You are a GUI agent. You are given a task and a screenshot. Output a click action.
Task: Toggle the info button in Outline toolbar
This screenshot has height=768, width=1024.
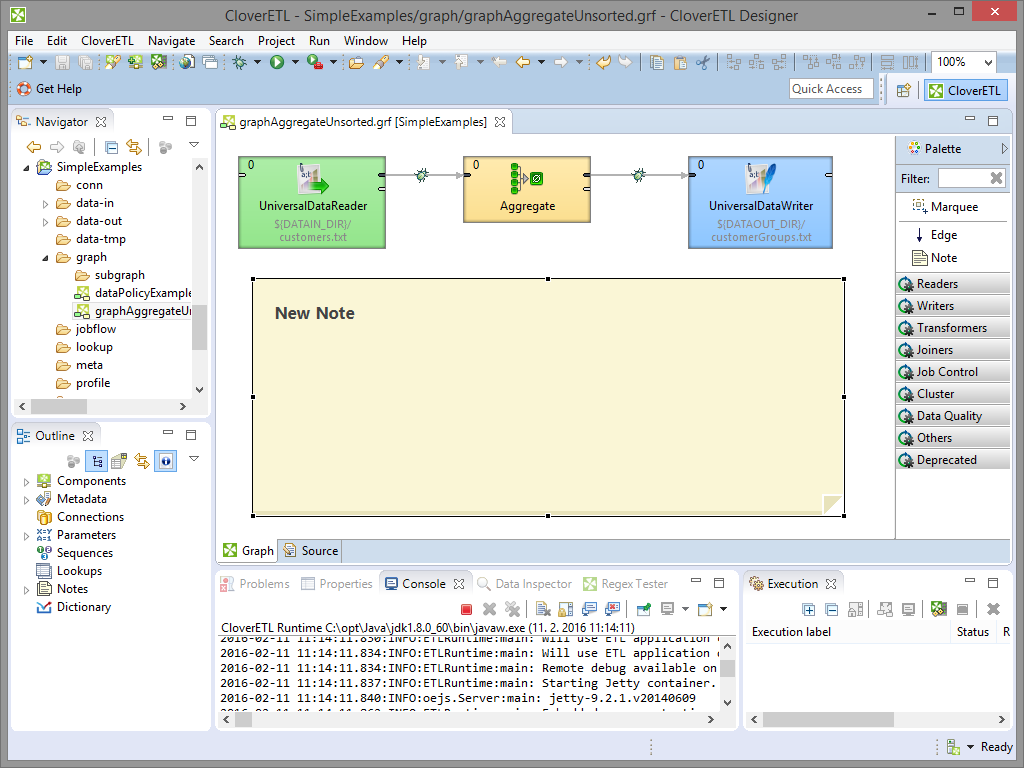tap(165, 461)
